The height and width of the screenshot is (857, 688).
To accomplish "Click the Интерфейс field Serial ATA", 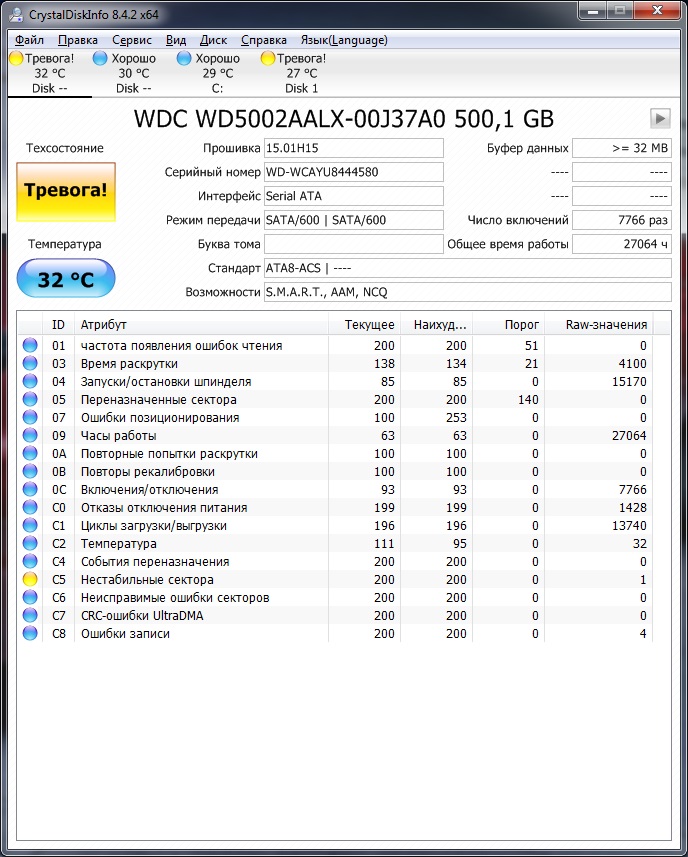I will tap(354, 196).
